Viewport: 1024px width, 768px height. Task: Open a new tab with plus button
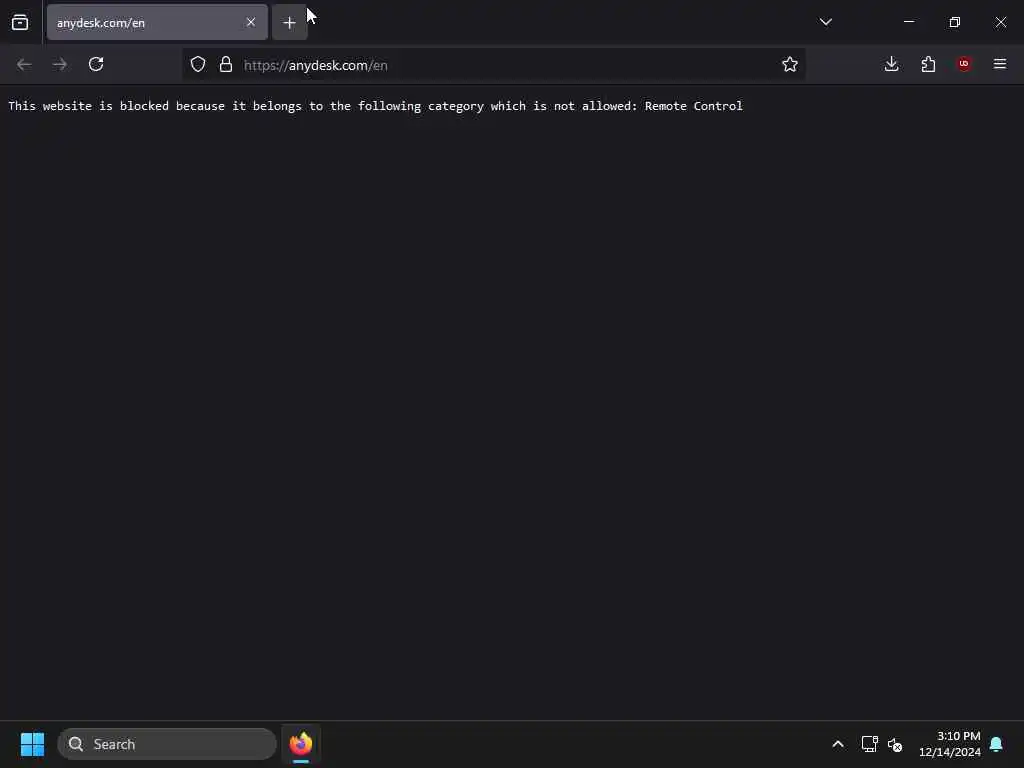point(289,23)
